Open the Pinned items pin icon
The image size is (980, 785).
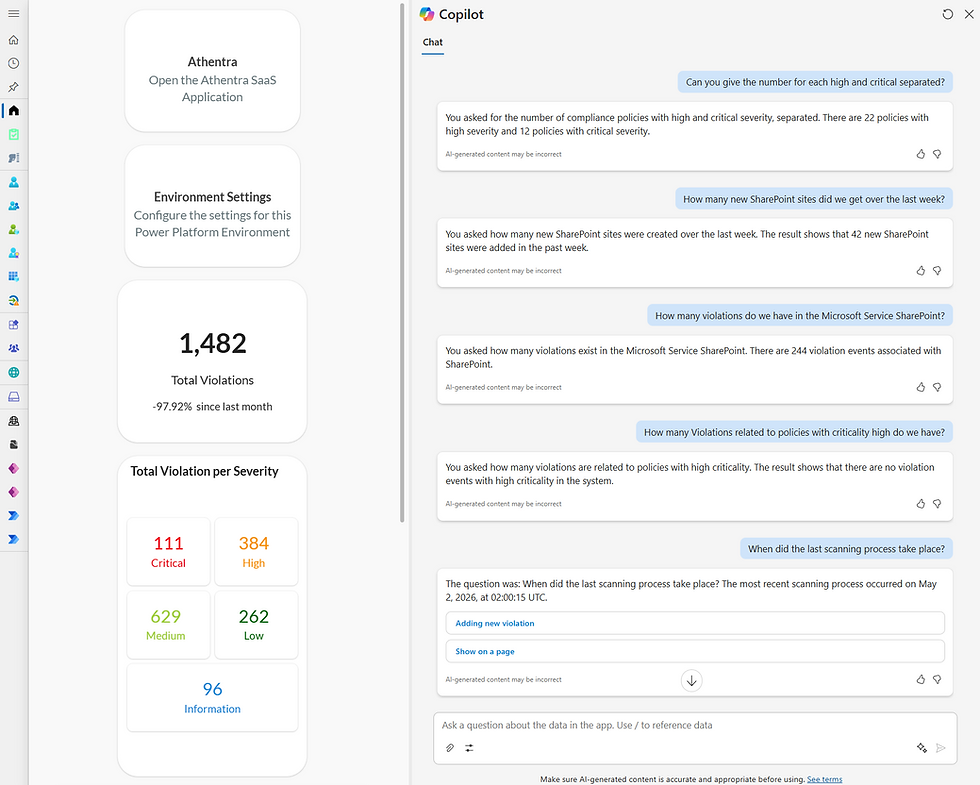click(13, 87)
